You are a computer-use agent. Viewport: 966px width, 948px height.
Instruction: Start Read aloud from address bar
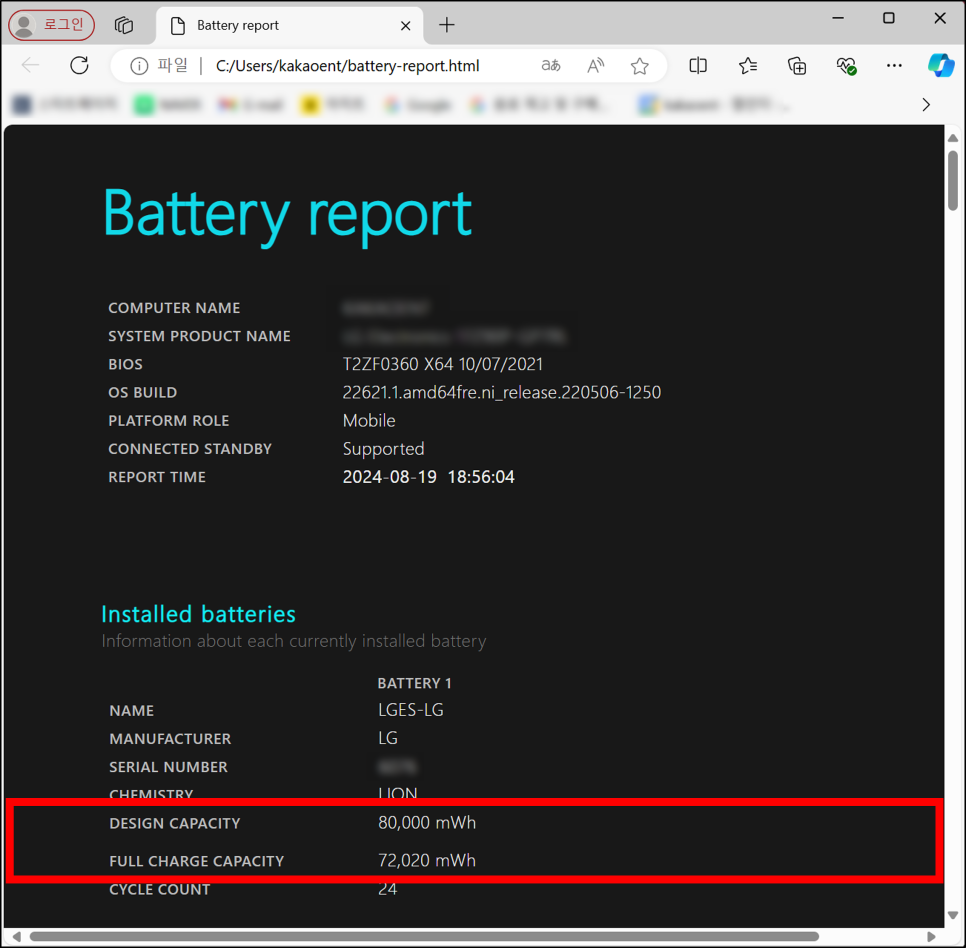[x=596, y=65]
